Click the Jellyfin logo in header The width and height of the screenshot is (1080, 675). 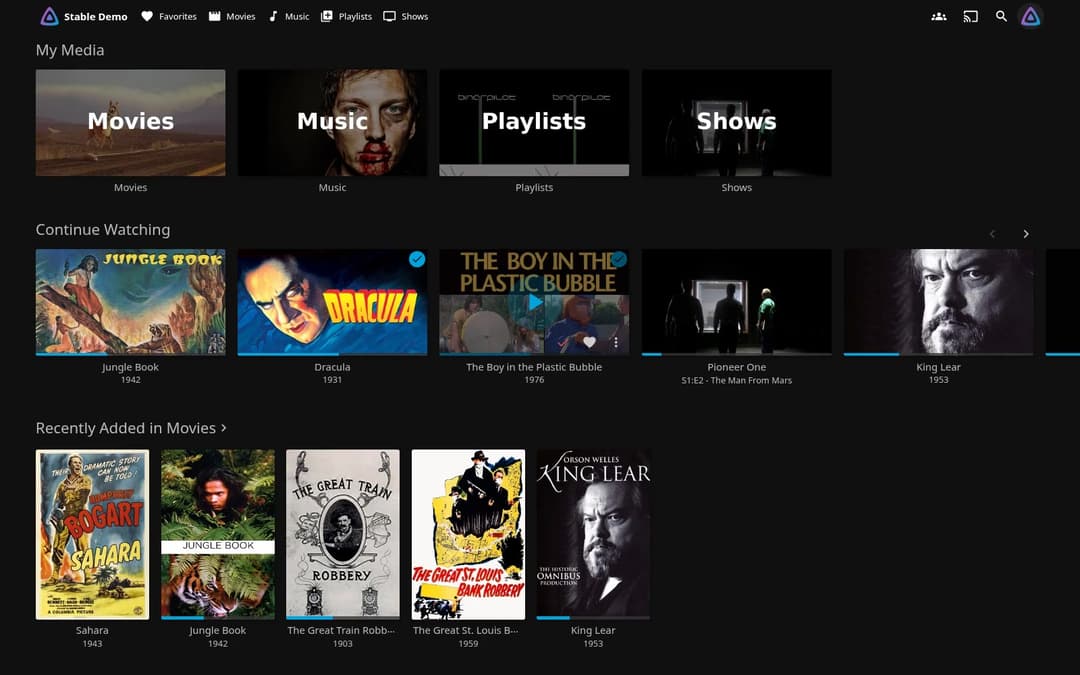49,16
